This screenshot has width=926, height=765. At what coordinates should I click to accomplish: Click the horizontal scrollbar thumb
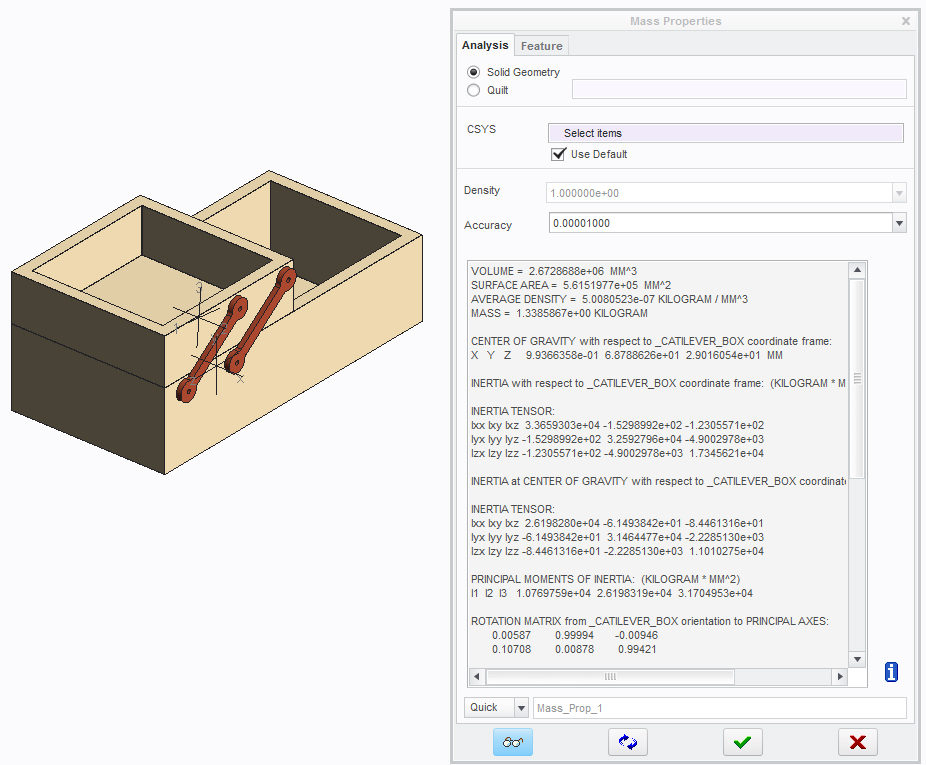[610, 677]
